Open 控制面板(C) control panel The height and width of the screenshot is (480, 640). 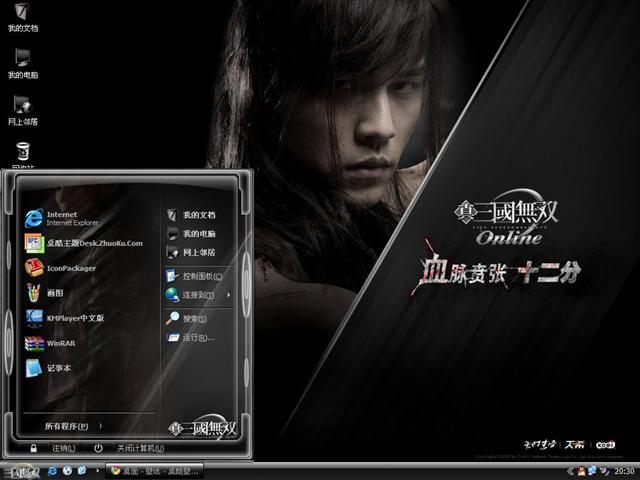click(194, 276)
